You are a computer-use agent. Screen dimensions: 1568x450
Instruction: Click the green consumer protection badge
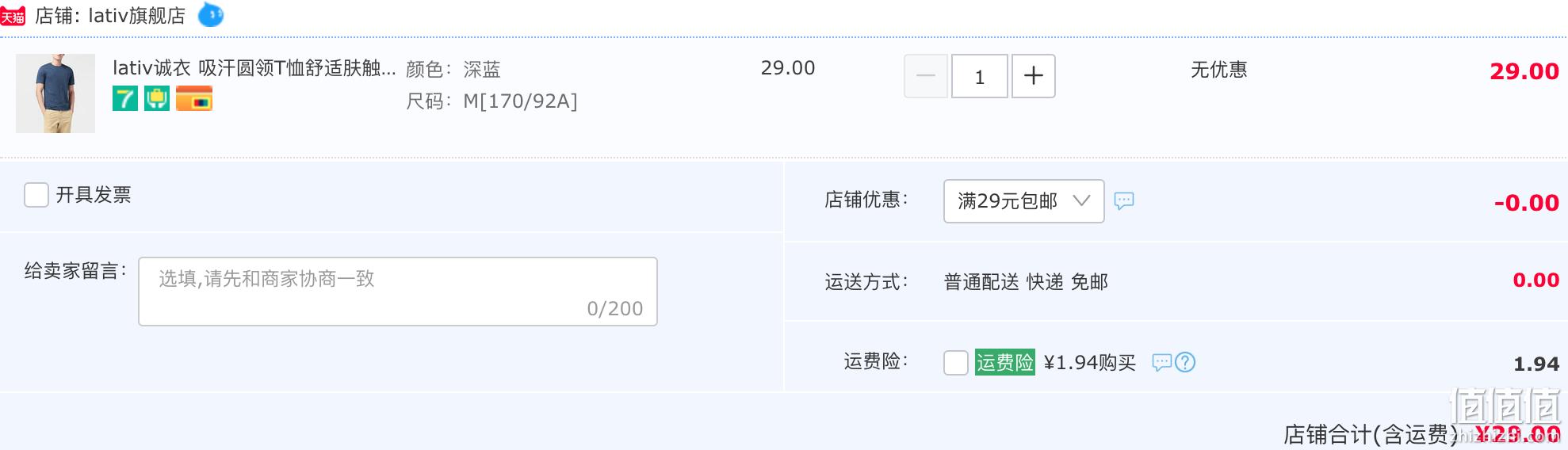point(157,99)
